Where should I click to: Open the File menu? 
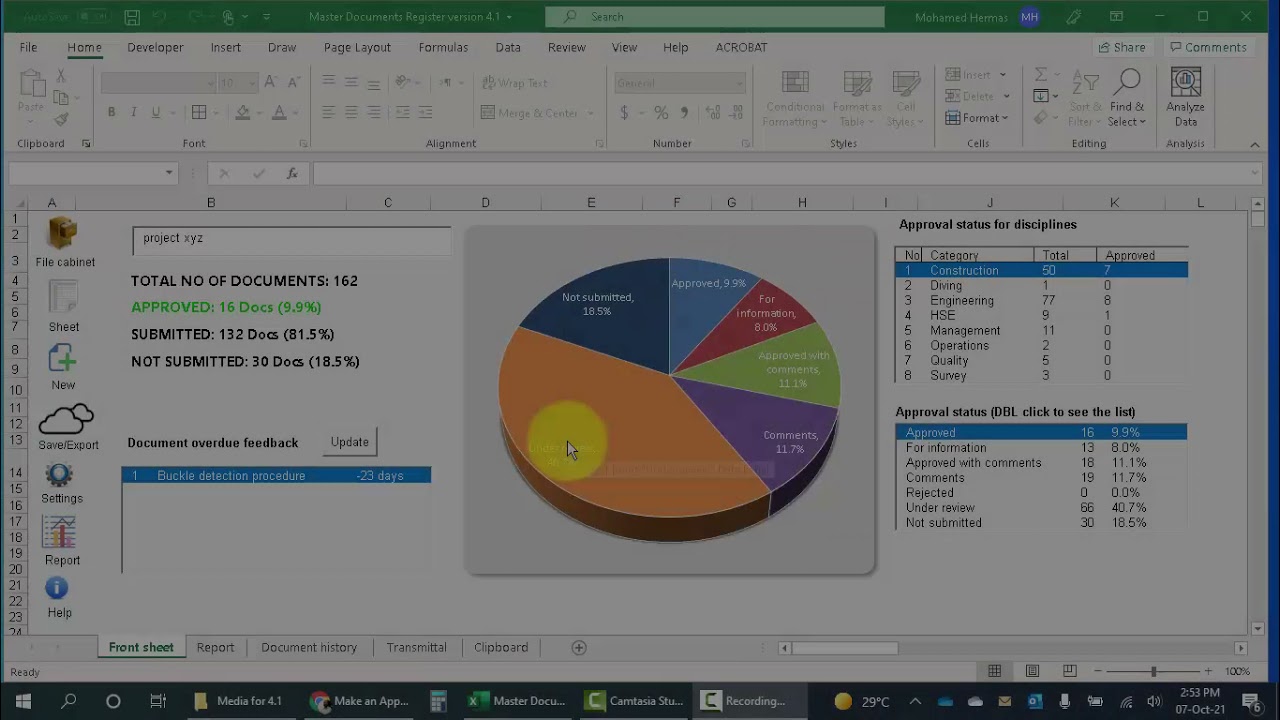[28, 47]
